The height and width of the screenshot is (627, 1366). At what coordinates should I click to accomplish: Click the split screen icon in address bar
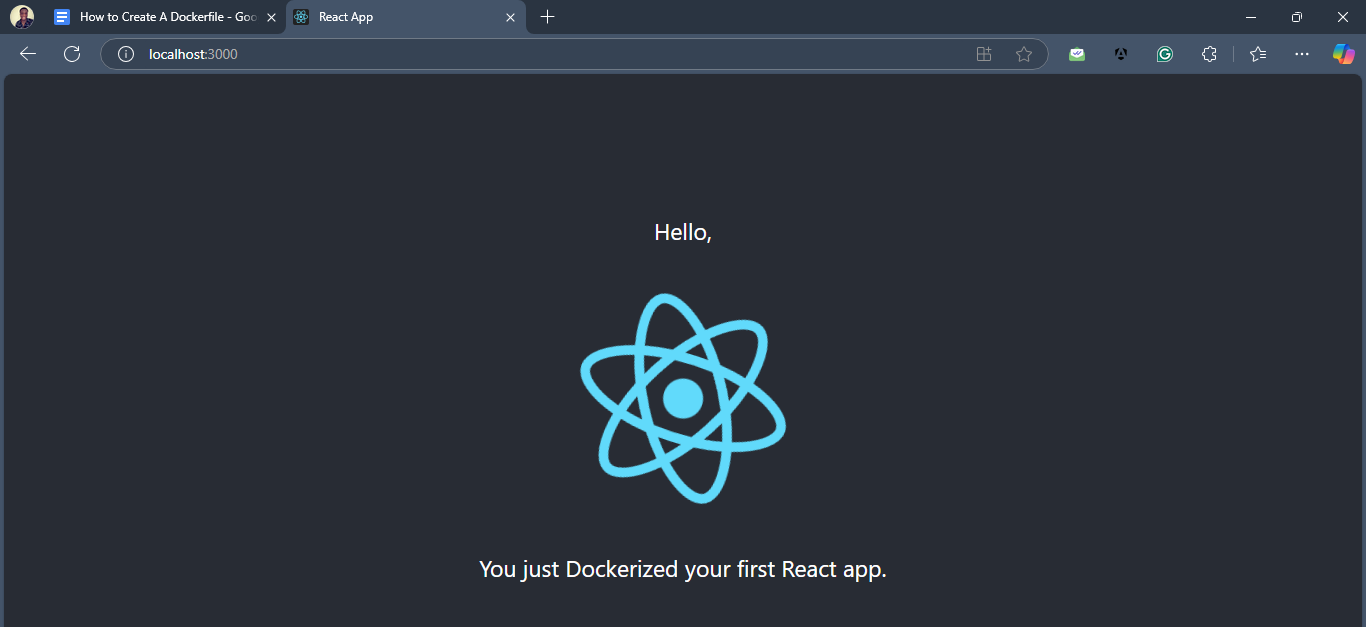click(x=984, y=54)
